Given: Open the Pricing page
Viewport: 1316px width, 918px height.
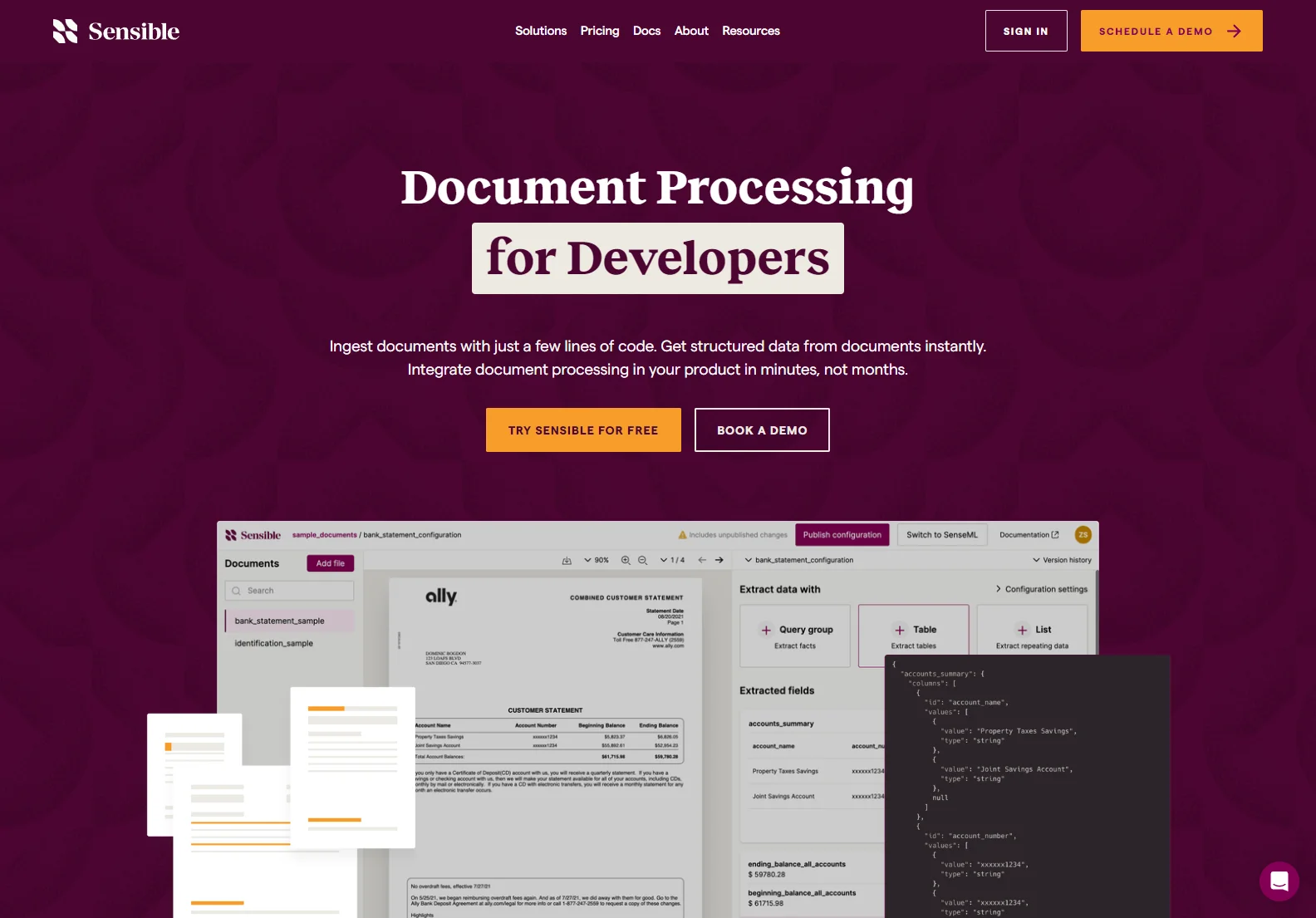Looking at the screenshot, I should (x=600, y=31).
